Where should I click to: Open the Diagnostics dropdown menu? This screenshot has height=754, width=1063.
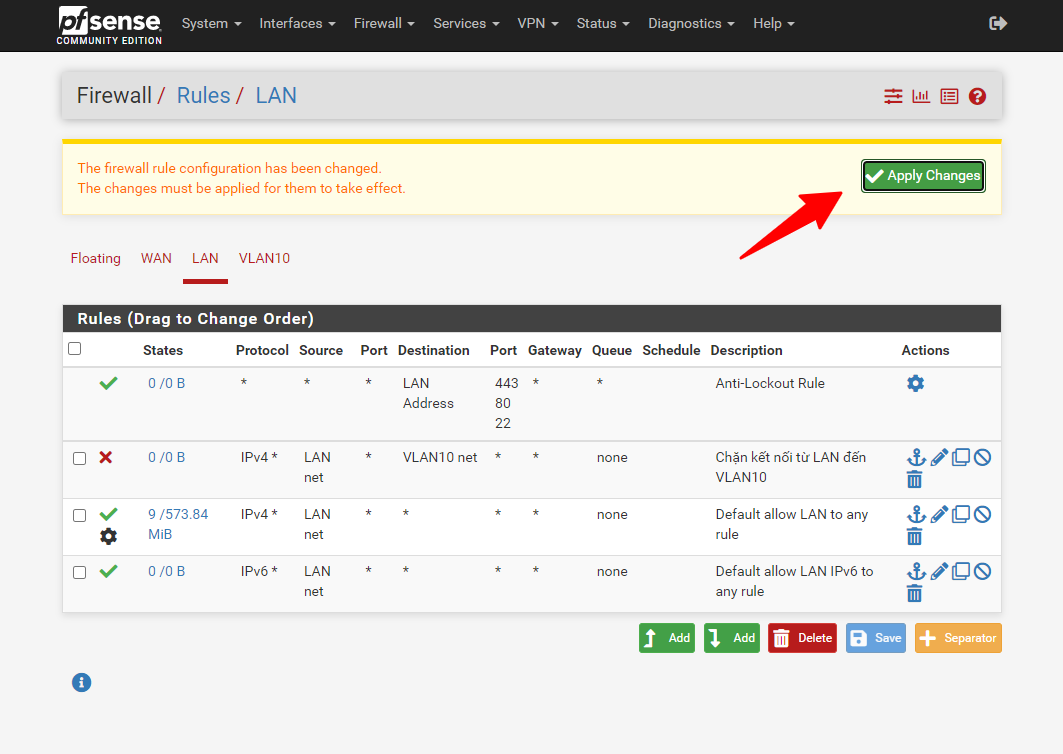point(691,23)
